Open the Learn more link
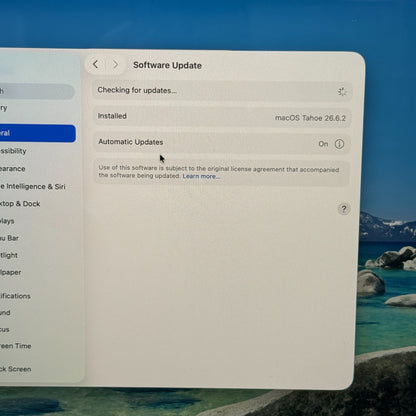416x416 pixels. click(x=201, y=176)
